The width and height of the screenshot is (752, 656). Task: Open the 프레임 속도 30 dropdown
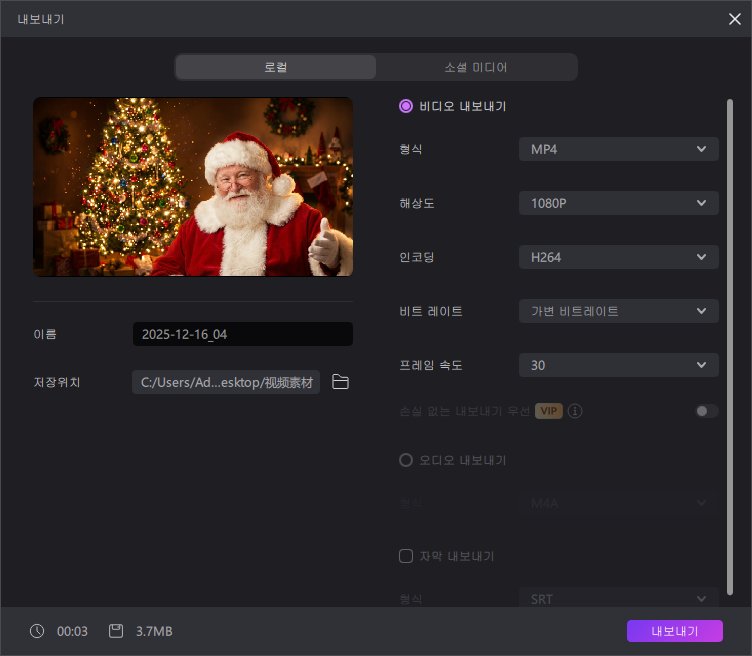[x=618, y=365]
